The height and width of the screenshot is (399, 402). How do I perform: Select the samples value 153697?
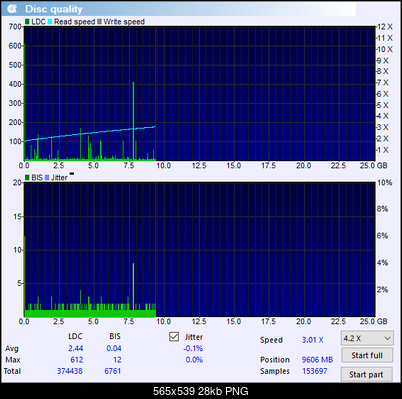click(315, 371)
